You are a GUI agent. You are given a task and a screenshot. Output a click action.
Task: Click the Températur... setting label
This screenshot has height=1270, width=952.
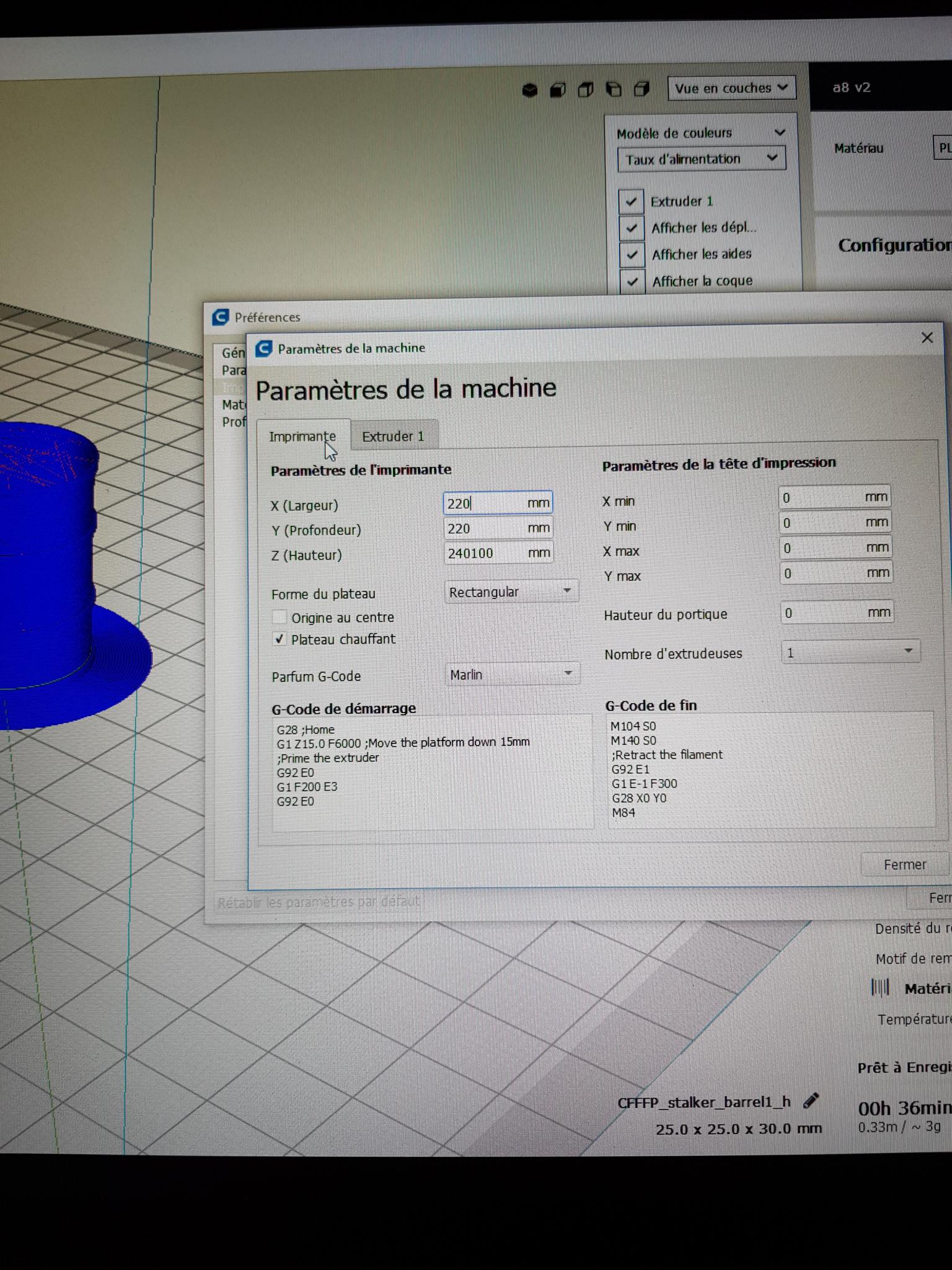click(x=915, y=1019)
